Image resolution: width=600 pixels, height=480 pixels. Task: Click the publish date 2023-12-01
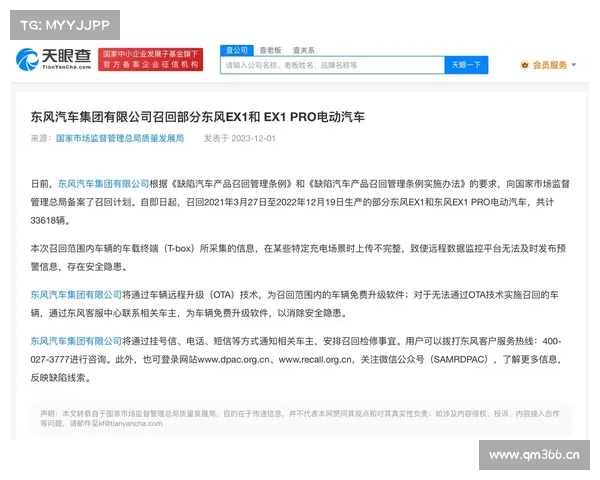click(253, 138)
